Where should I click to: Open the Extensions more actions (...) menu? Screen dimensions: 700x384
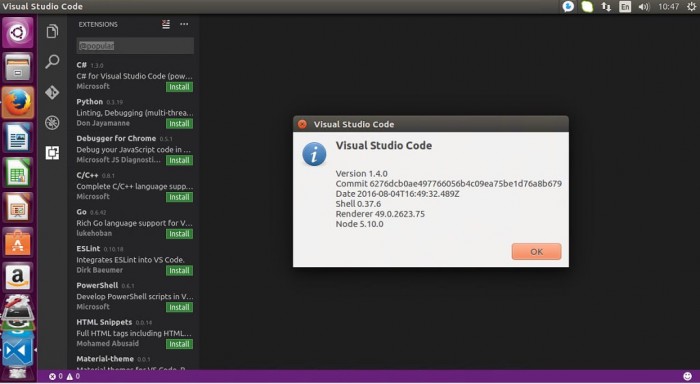pyautogui.click(x=184, y=24)
